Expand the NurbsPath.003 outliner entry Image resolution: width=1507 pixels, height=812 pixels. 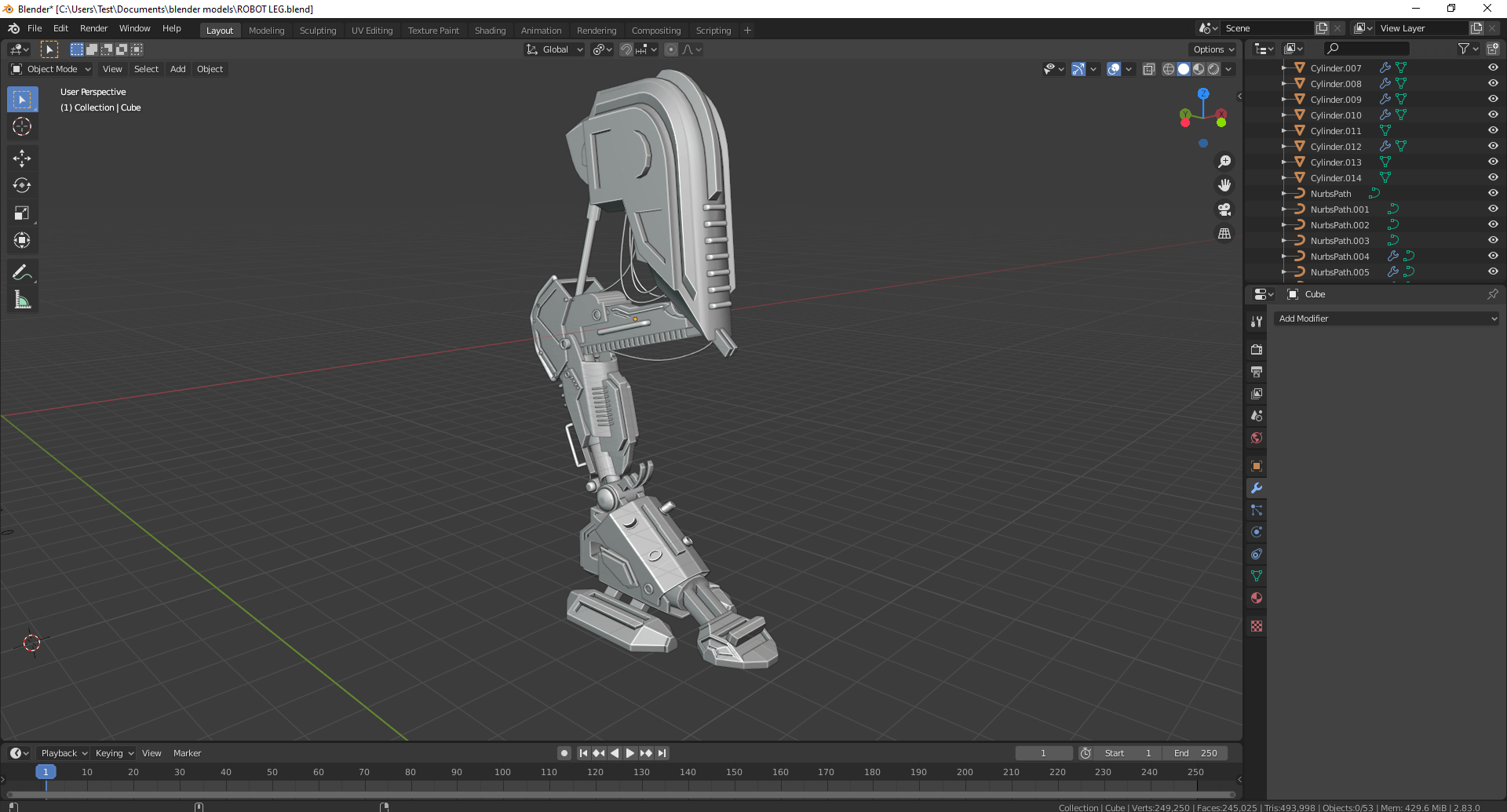[1285, 241]
